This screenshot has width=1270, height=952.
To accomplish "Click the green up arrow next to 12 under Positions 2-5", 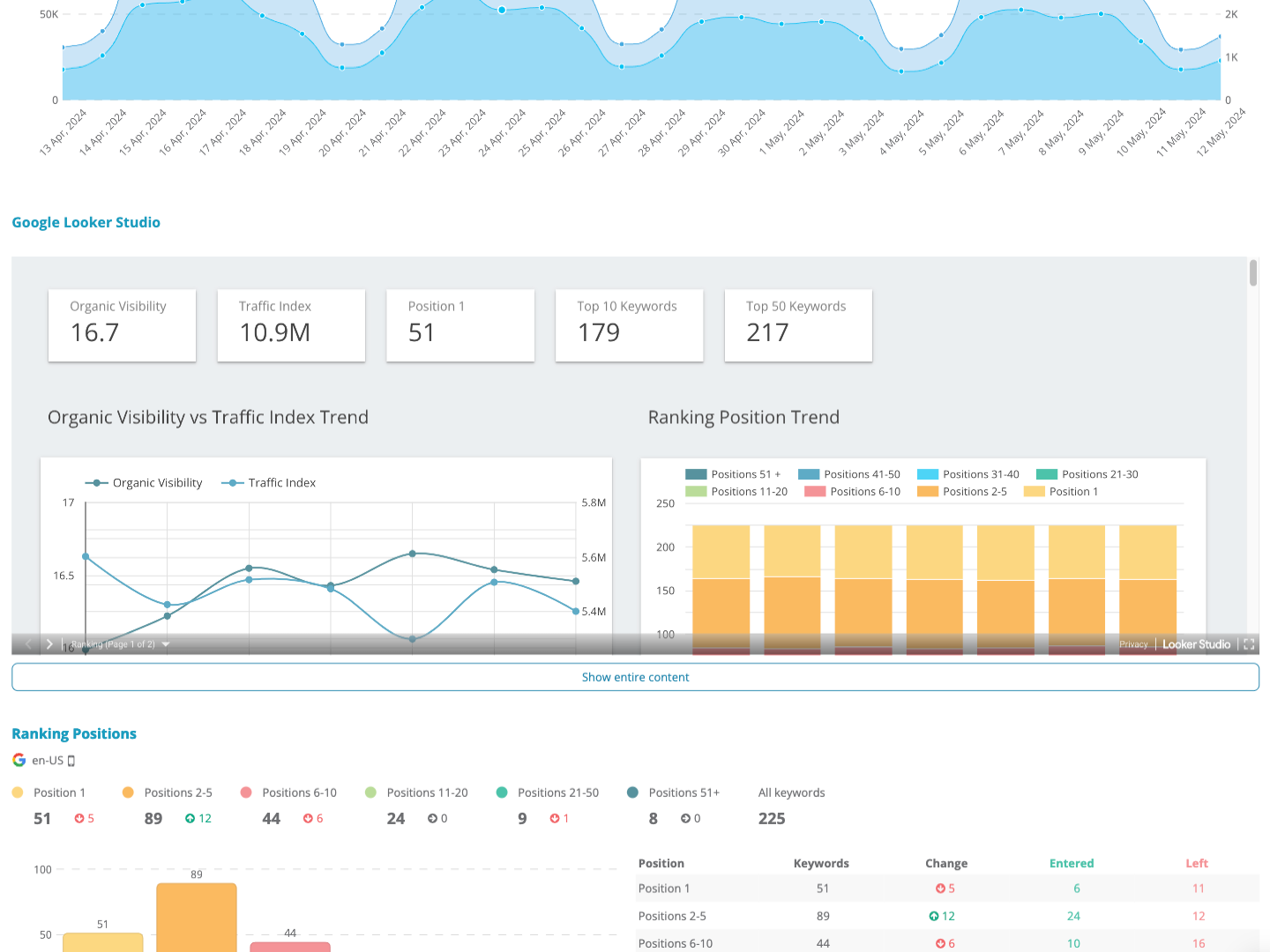I will click(x=190, y=819).
